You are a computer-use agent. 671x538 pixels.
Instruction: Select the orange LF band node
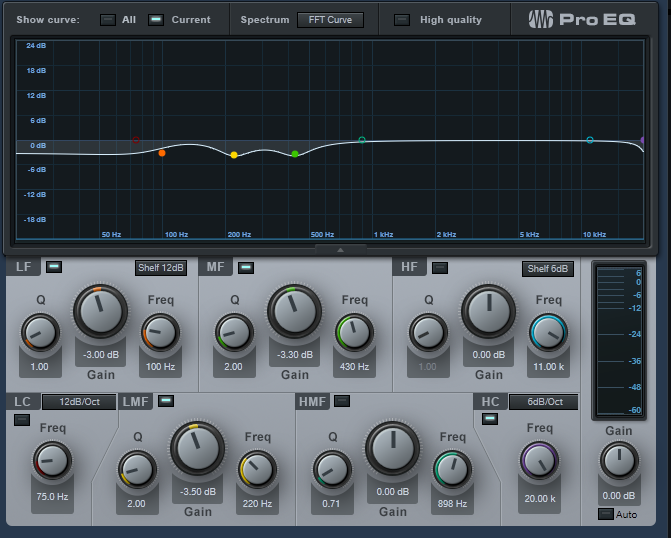point(162,153)
